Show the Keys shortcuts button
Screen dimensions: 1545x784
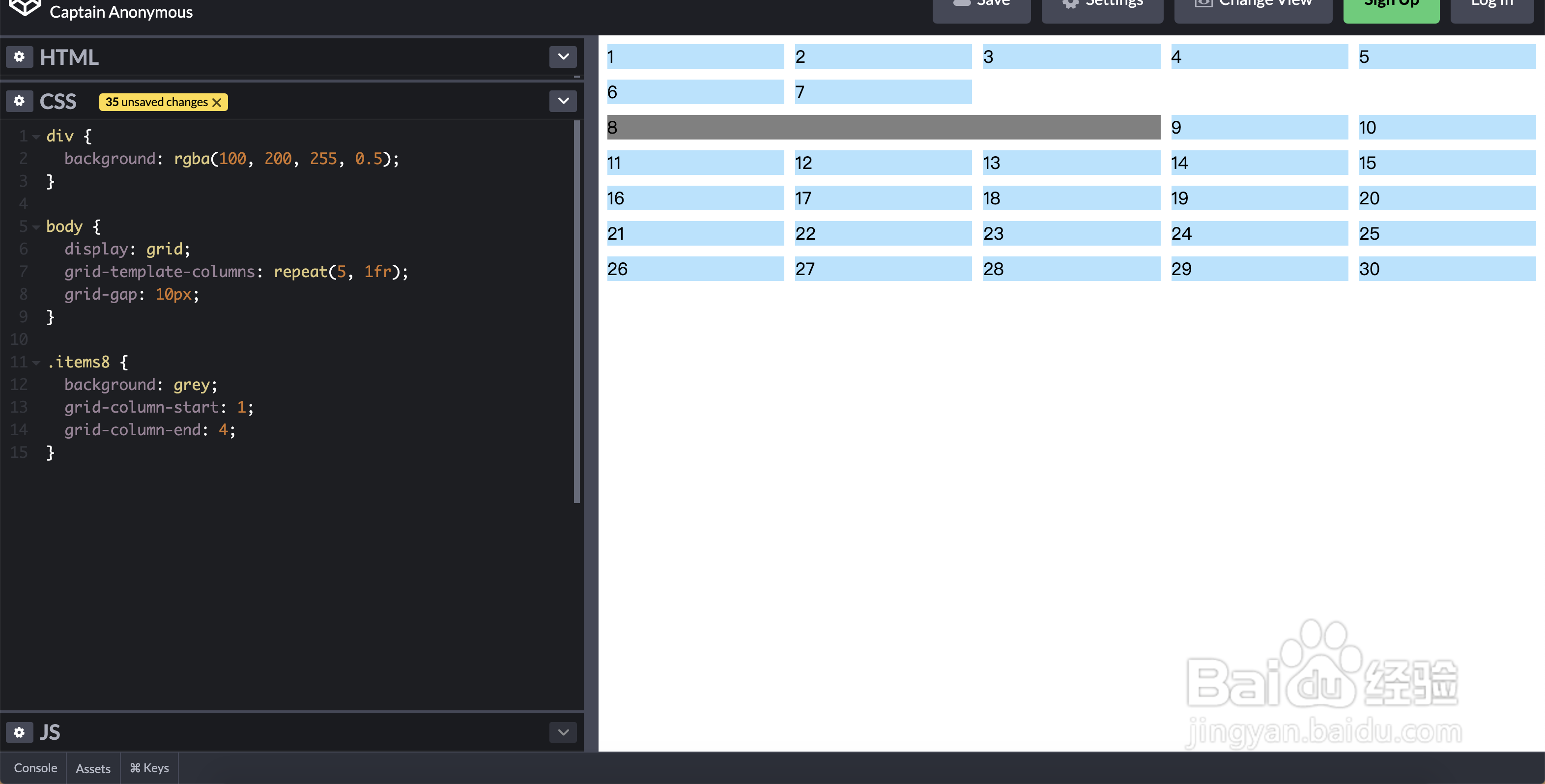point(149,768)
